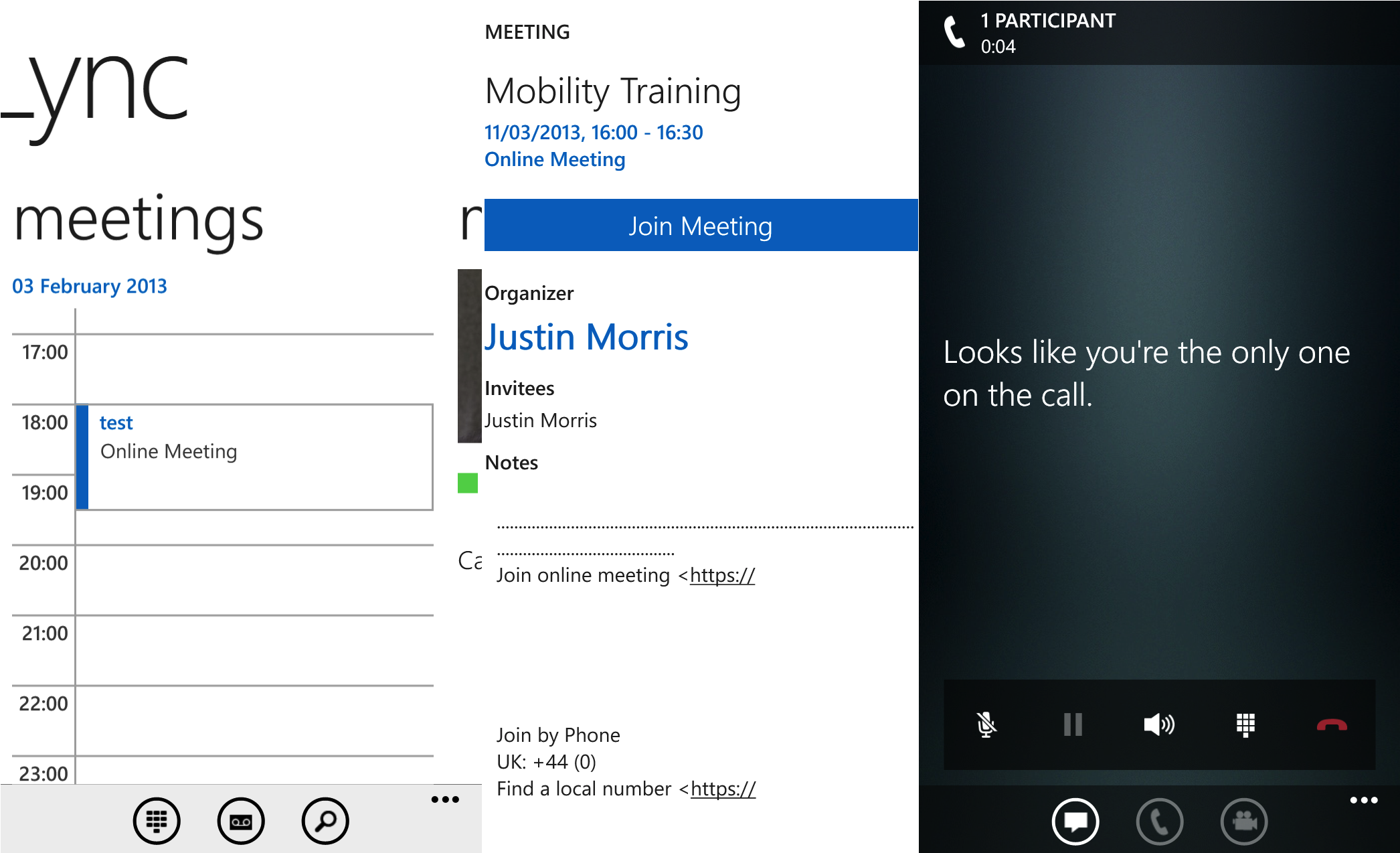The height and width of the screenshot is (853, 1400).
Task: Select the 17:00 time slot row
Action: coord(223,369)
